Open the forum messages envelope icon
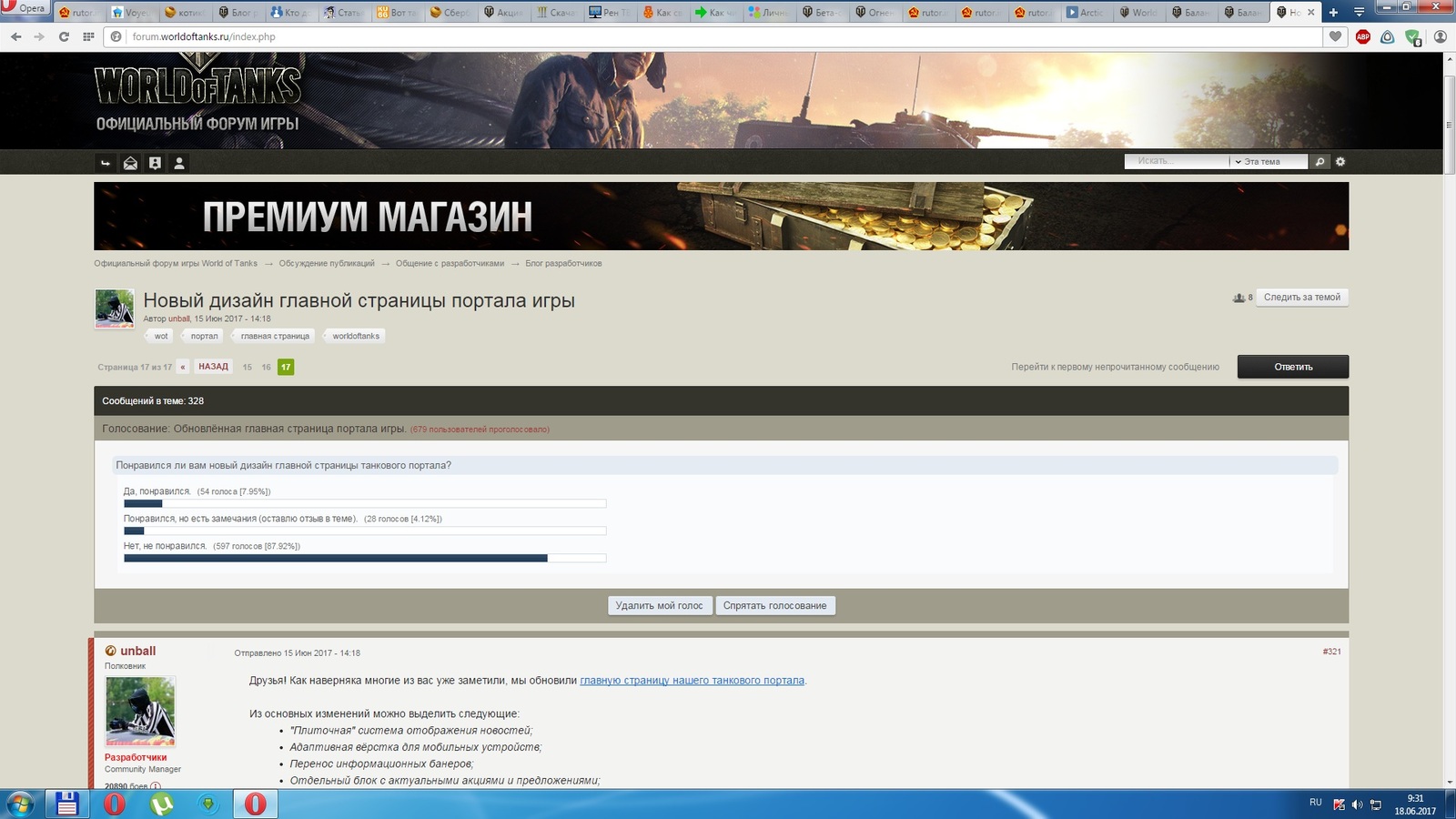Image resolution: width=1456 pixels, height=819 pixels. (130, 163)
